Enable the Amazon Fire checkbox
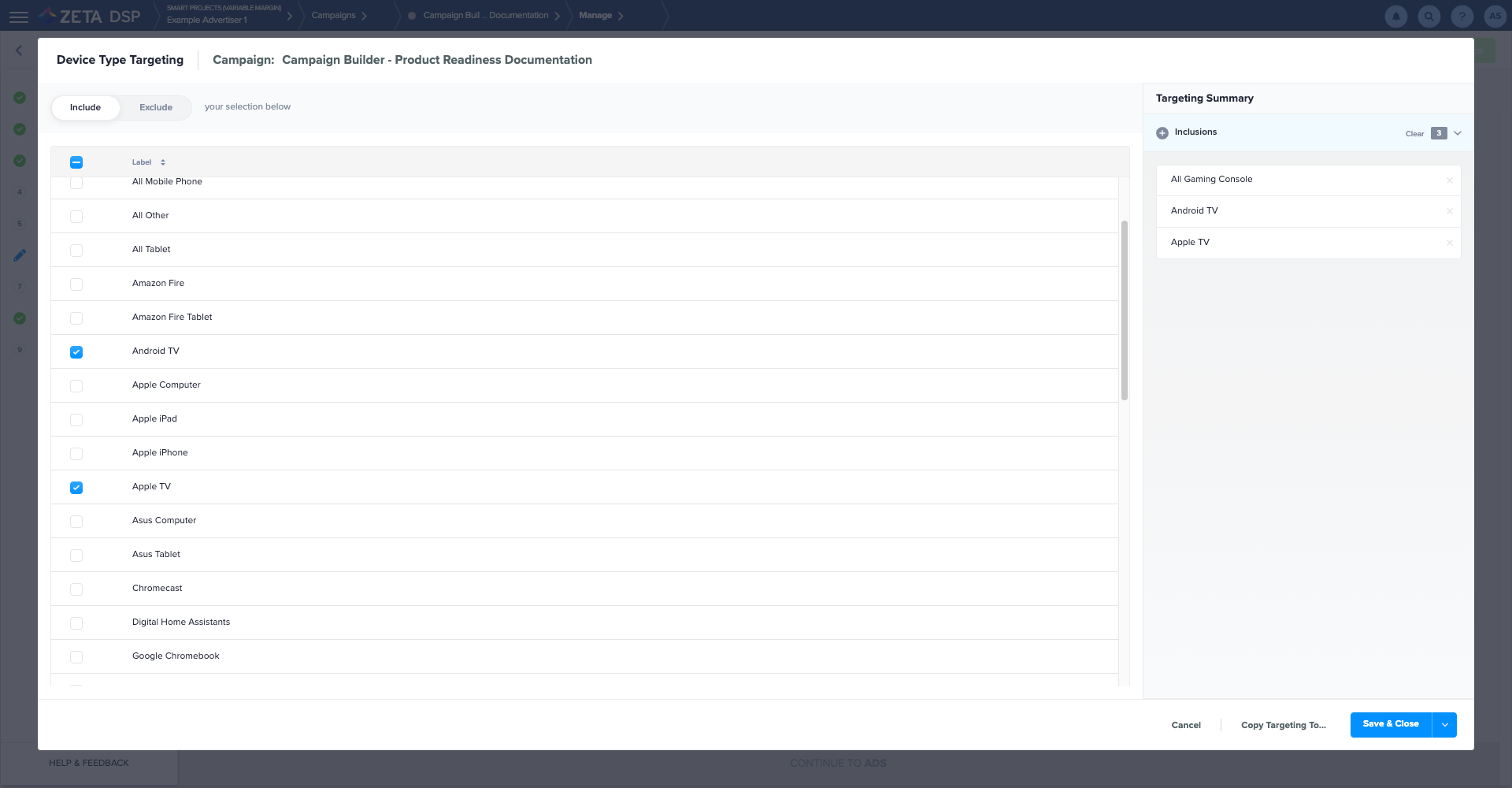Image resolution: width=1512 pixels, height=788 pixels. click(x=76, y=284)
